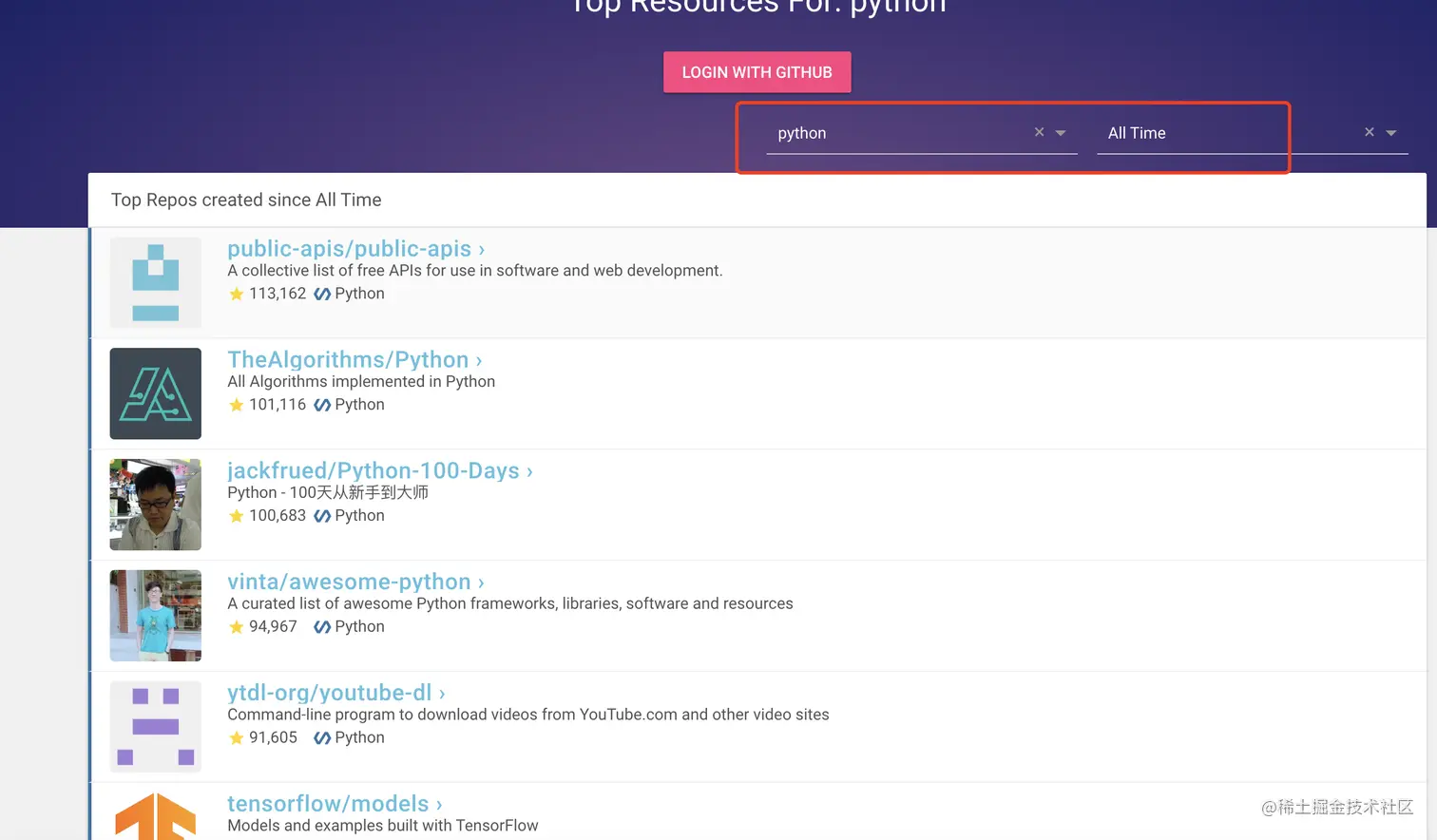Viewport: 1437px width, 840px height.
Task: Click the LOGIN WITH GITHUB button
Action: 757,72
